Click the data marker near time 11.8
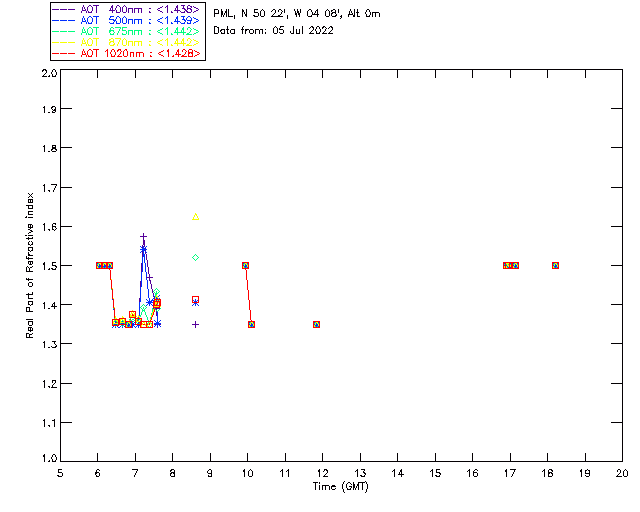This screenshot has width=640, height=512. pyautogui.click(x=316, y=325)
